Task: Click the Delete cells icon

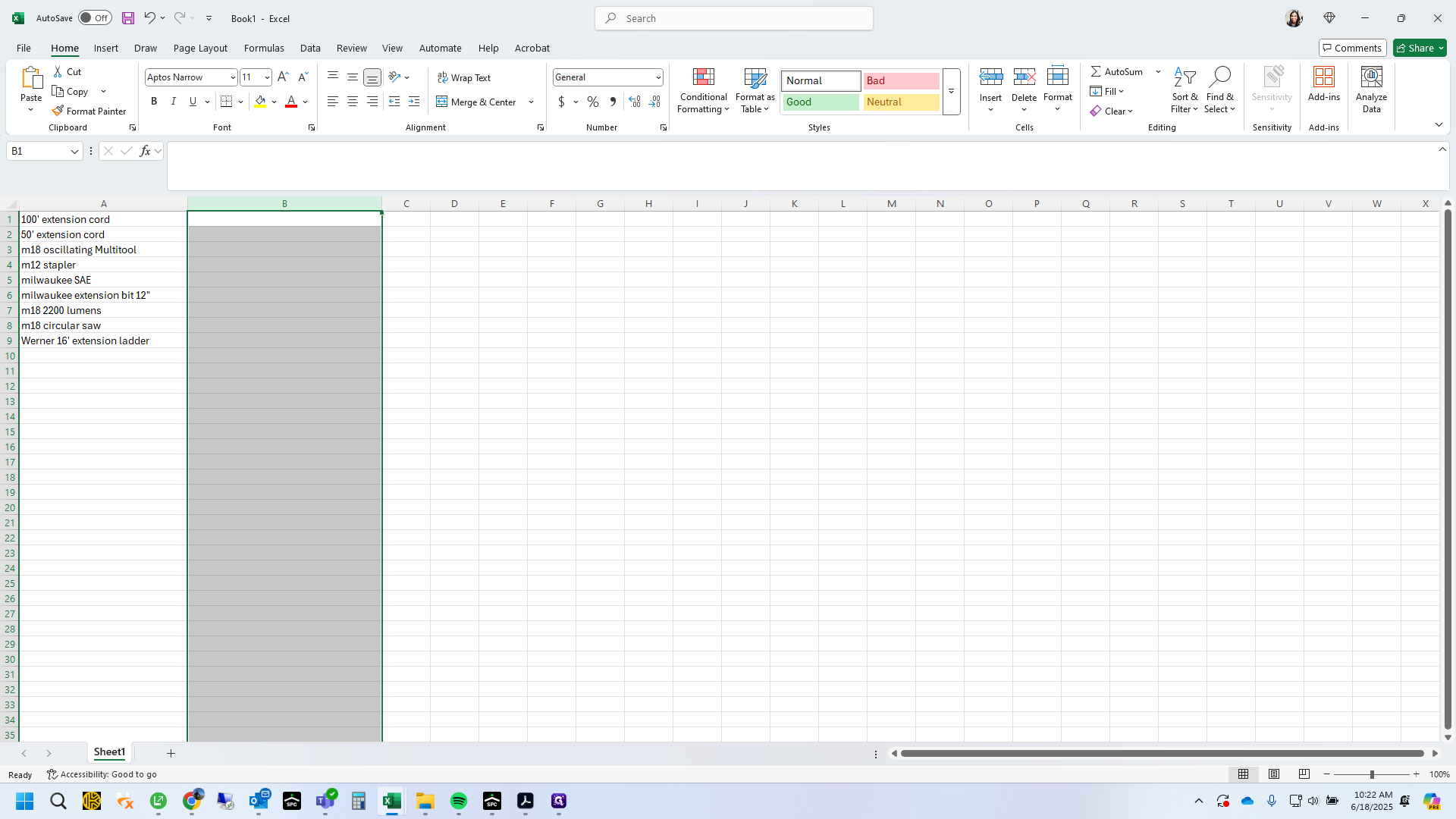Action: click(1024, 77)
